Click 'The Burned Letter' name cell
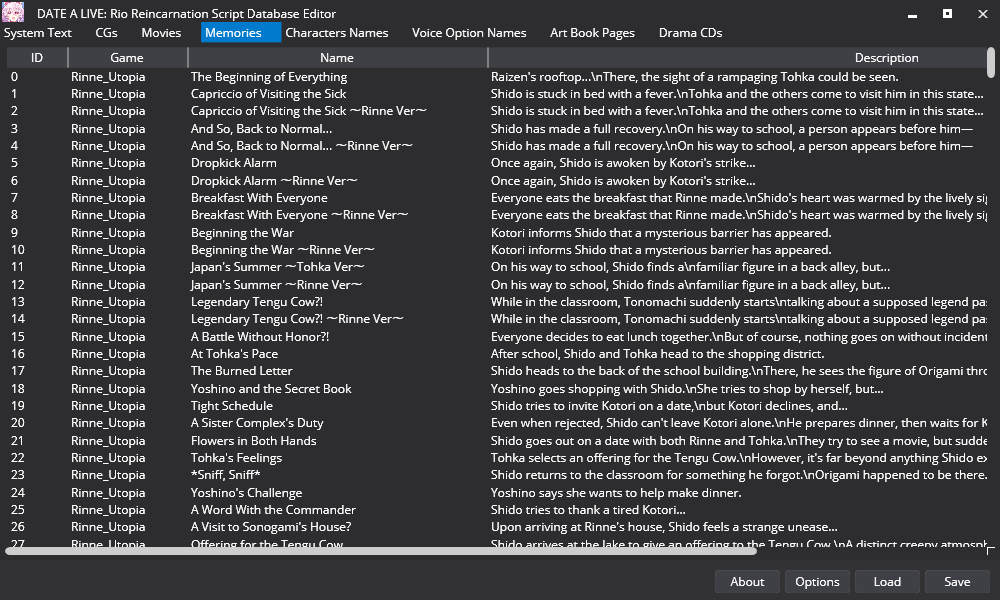The width and height of the screenshot is (1000, 600). tap(241, 370)
